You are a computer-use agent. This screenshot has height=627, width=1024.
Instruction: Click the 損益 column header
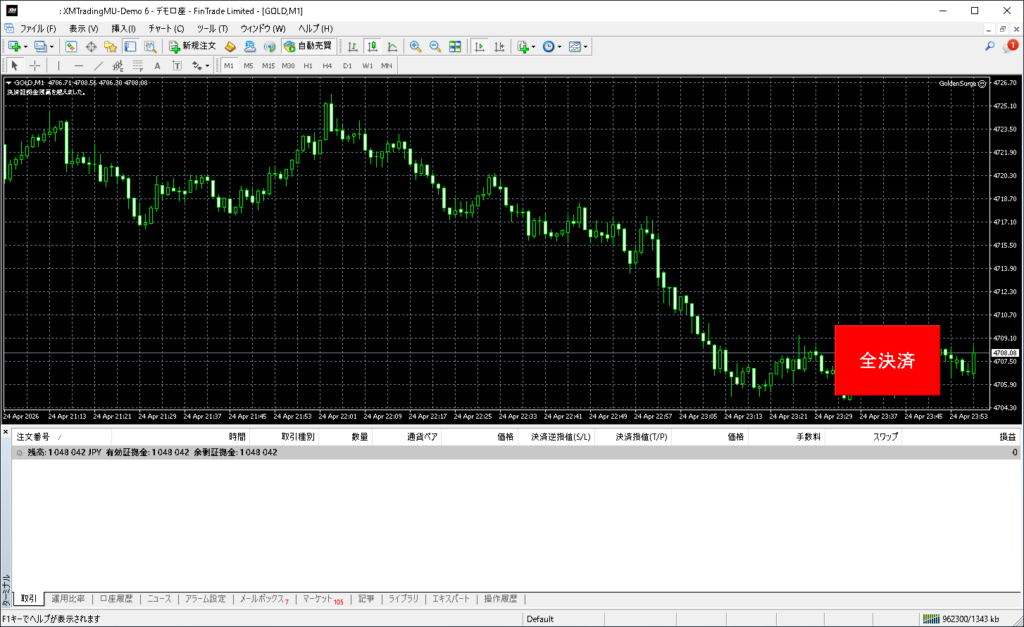(x=1008, y=437)
